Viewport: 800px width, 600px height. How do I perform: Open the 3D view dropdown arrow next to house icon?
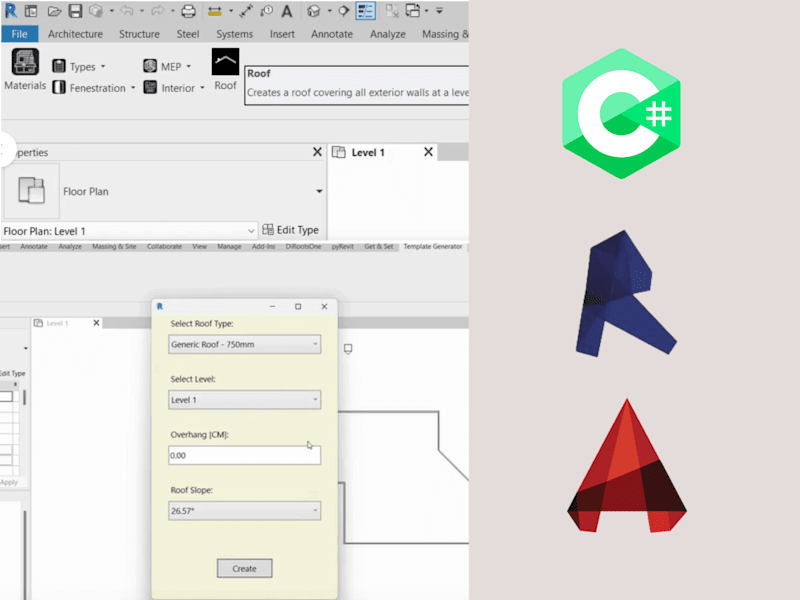(x=329, y=11)
